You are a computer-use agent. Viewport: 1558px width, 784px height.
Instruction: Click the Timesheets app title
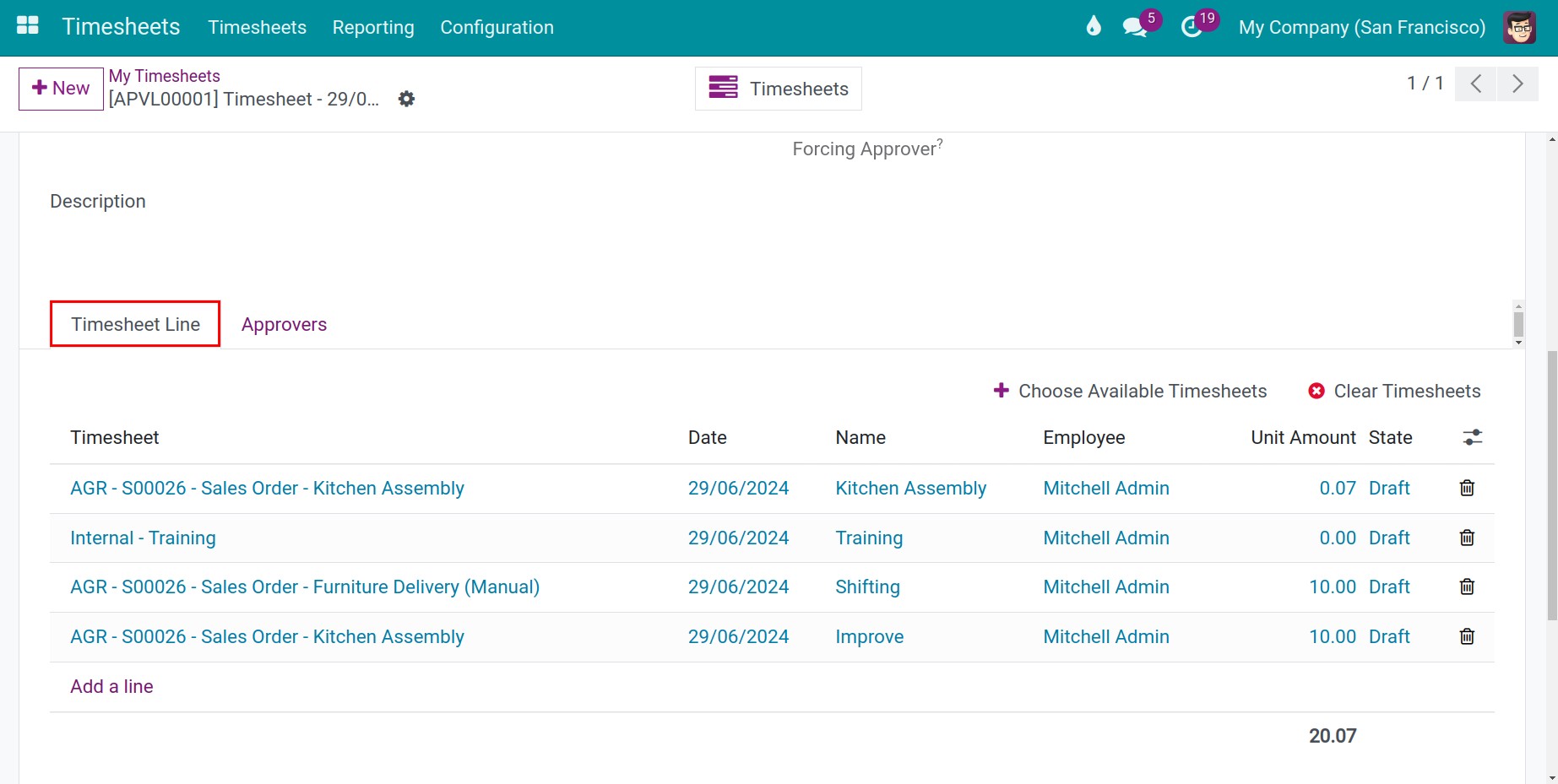pos(121,26)
